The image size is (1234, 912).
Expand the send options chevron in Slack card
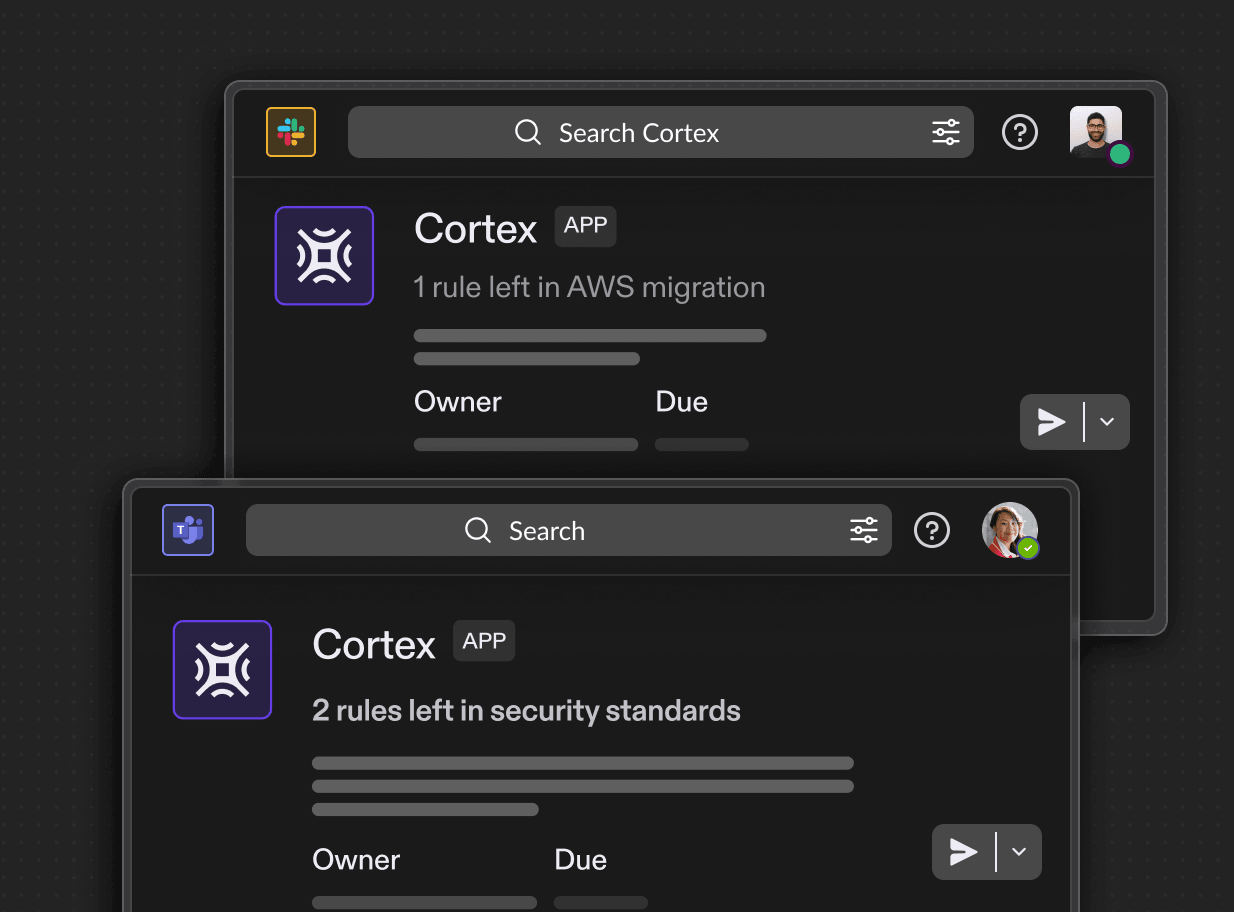pos(1106,421)
